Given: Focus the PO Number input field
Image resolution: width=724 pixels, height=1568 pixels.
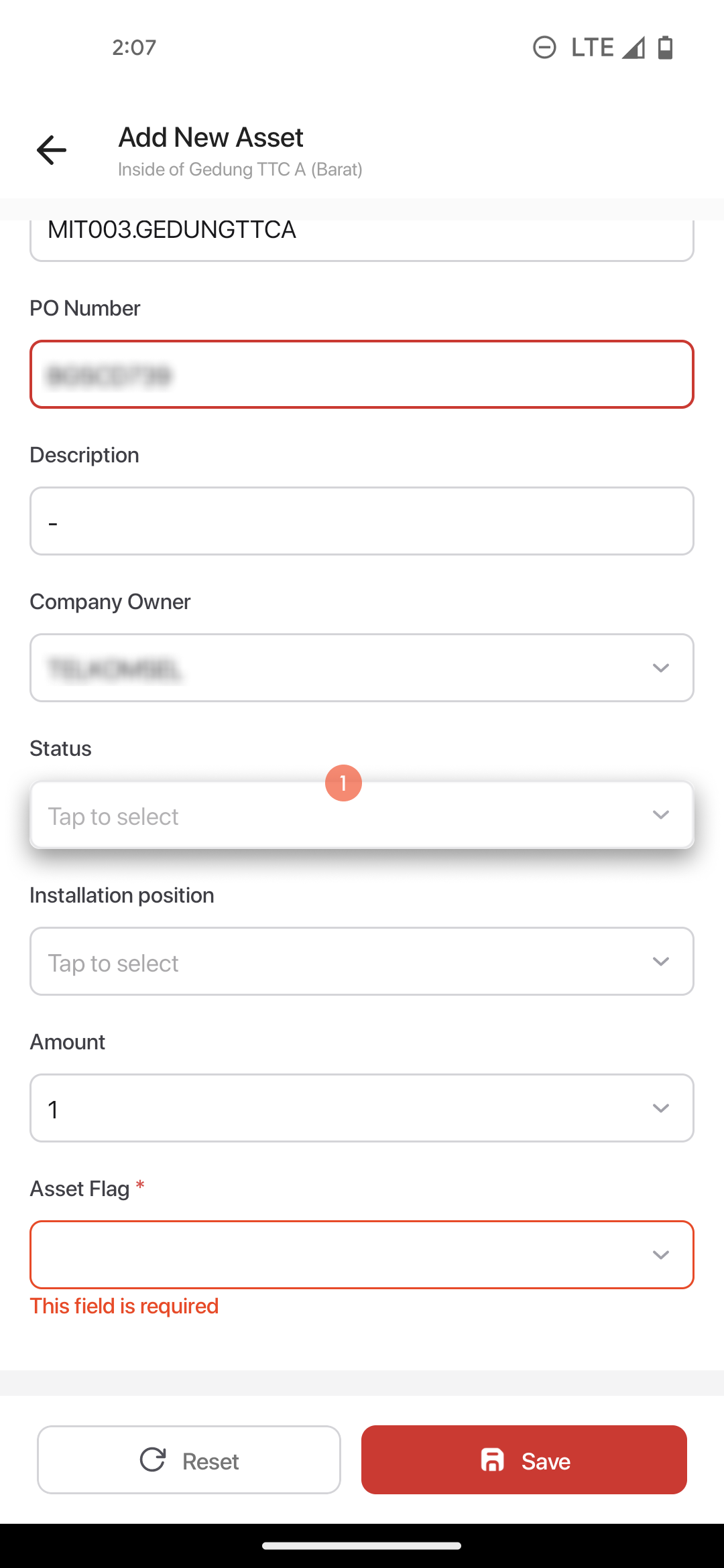Looking at the screenshot, I should pyautogui.click(x=362, y=375).
